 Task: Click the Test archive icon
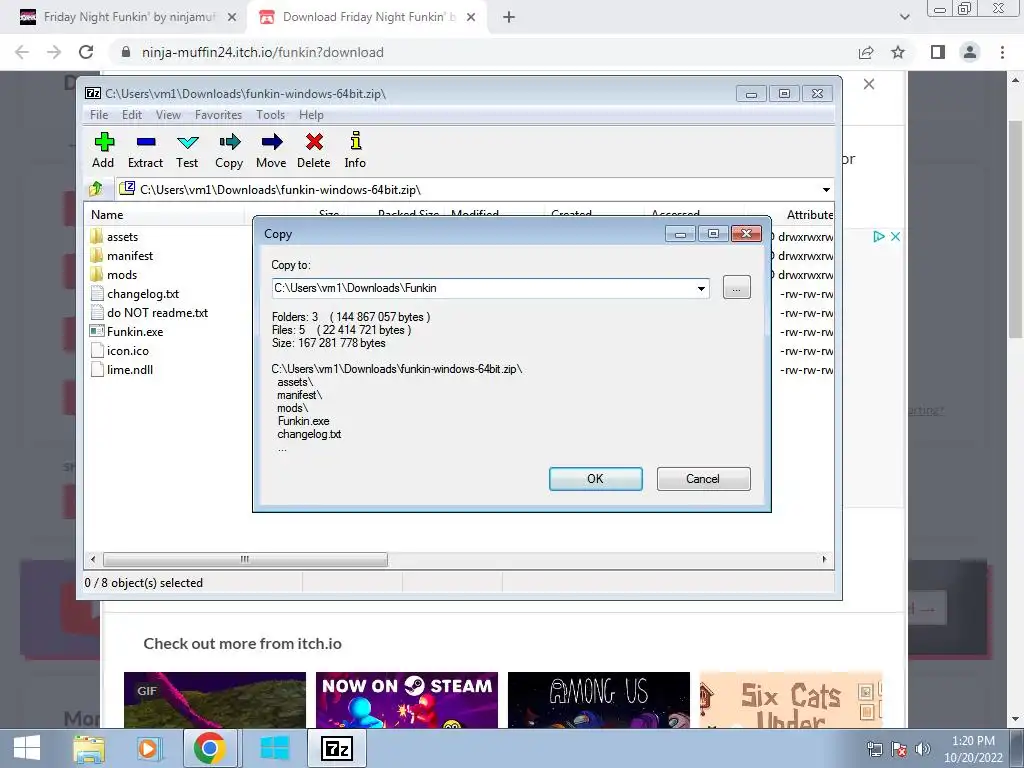tap(187, 150)
